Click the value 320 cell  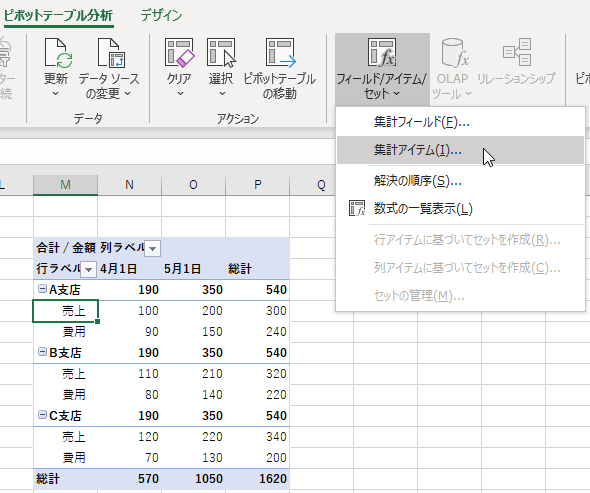tap(257, 374)
